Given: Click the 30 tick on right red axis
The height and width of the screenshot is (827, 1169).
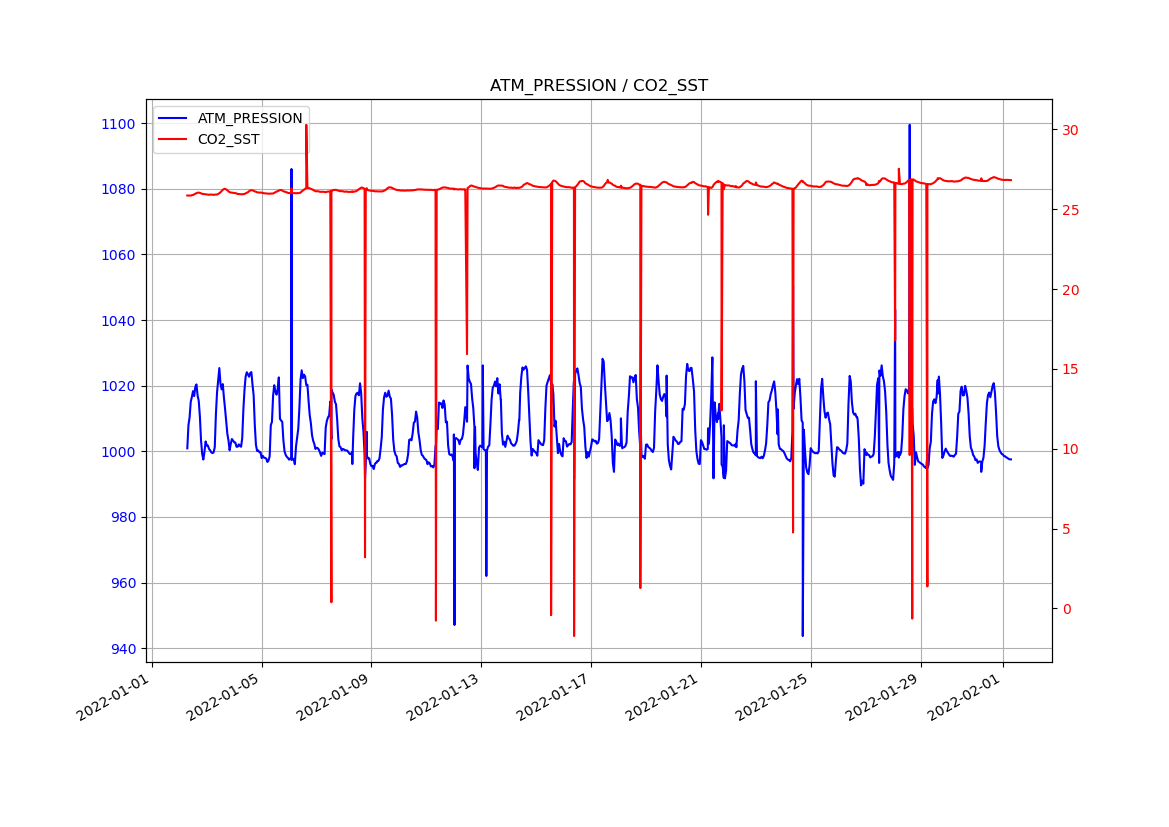Looking at the screenshot, I should coord(1070,130).
